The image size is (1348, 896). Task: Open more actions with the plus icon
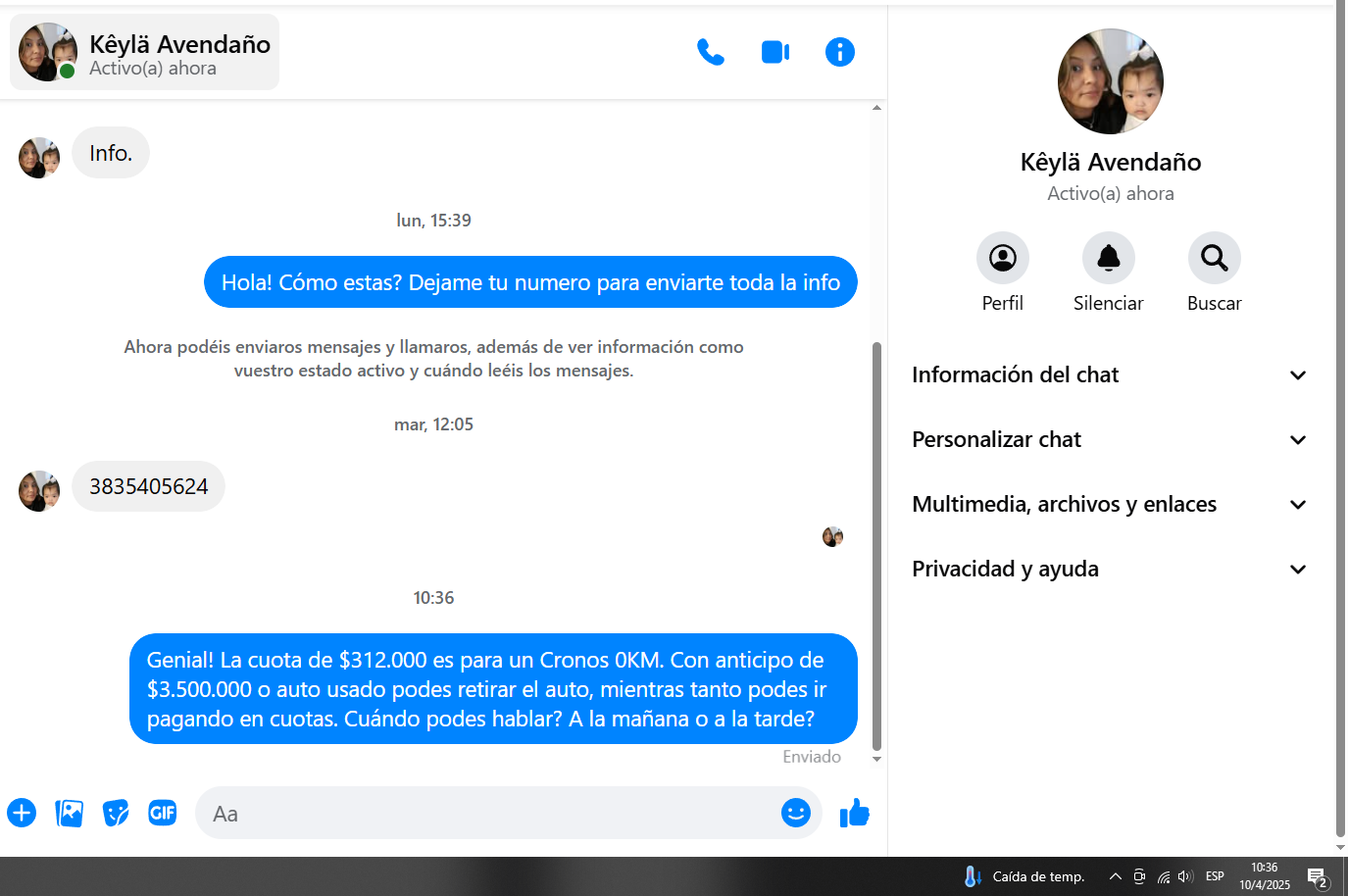pyautogui.click(x=22, y=813)
